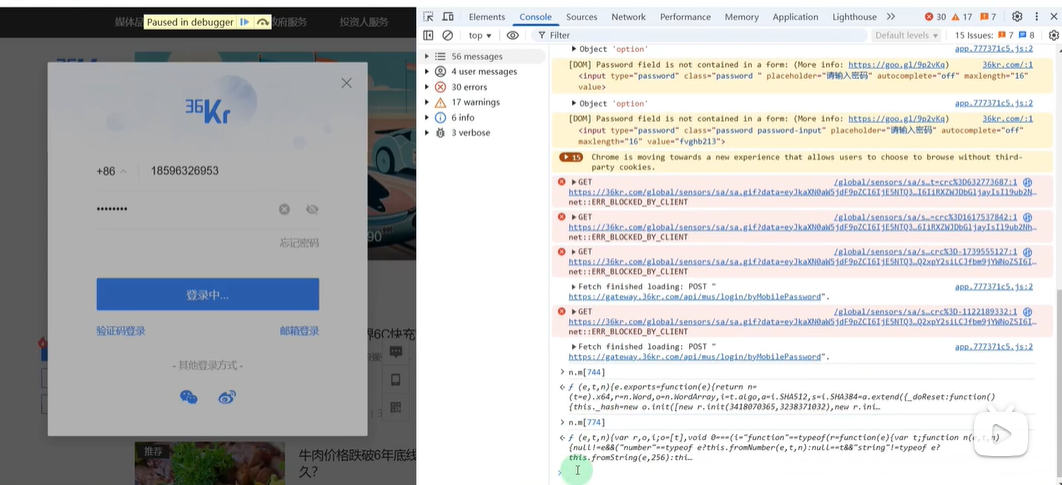
Task: Log in with the Weibo icon
Action: point(227,397)
